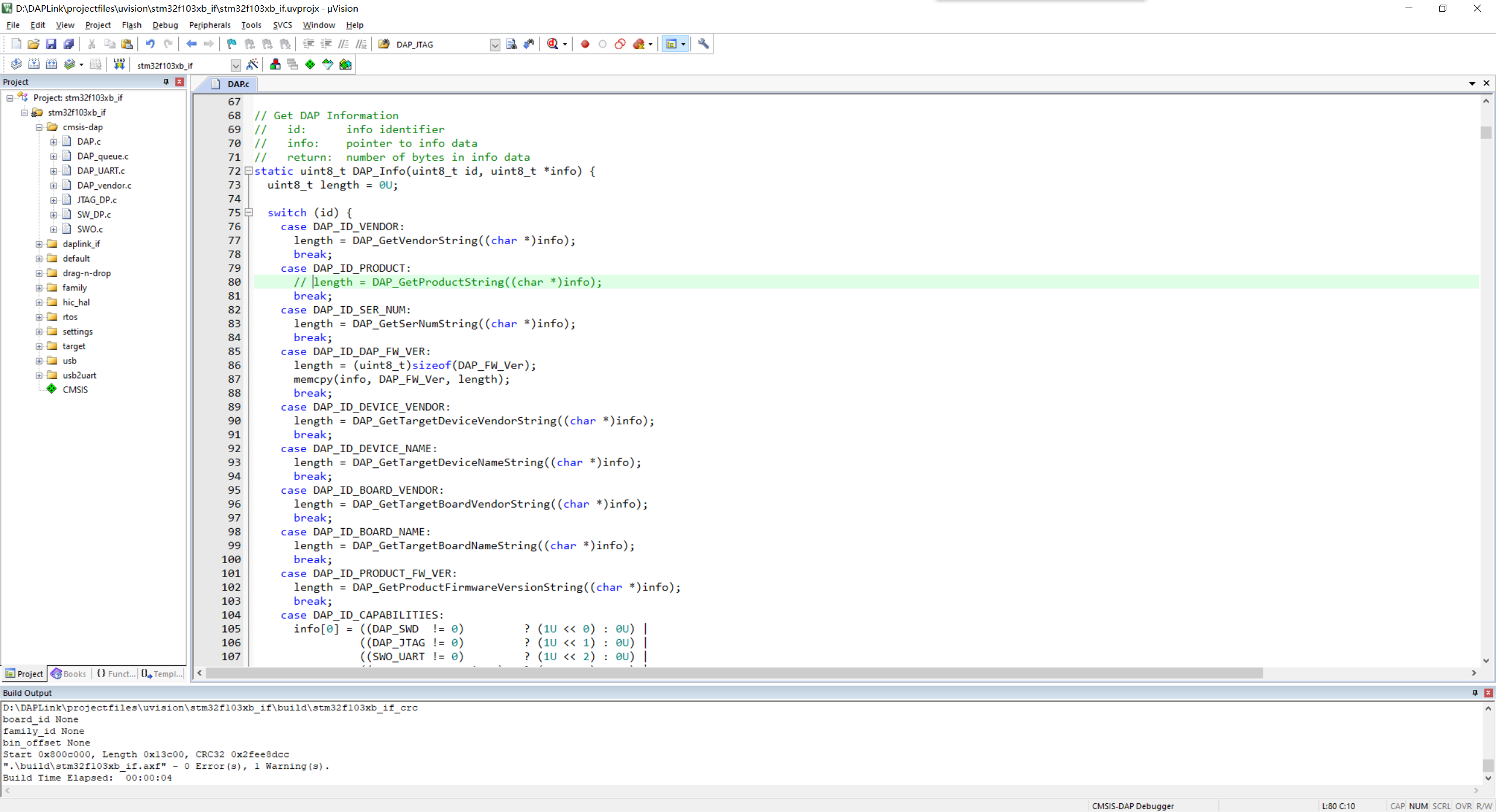Undo the last edit
Image resolution: width=1496 pixels, height=812 pixels.
click(x=151, y=44)
